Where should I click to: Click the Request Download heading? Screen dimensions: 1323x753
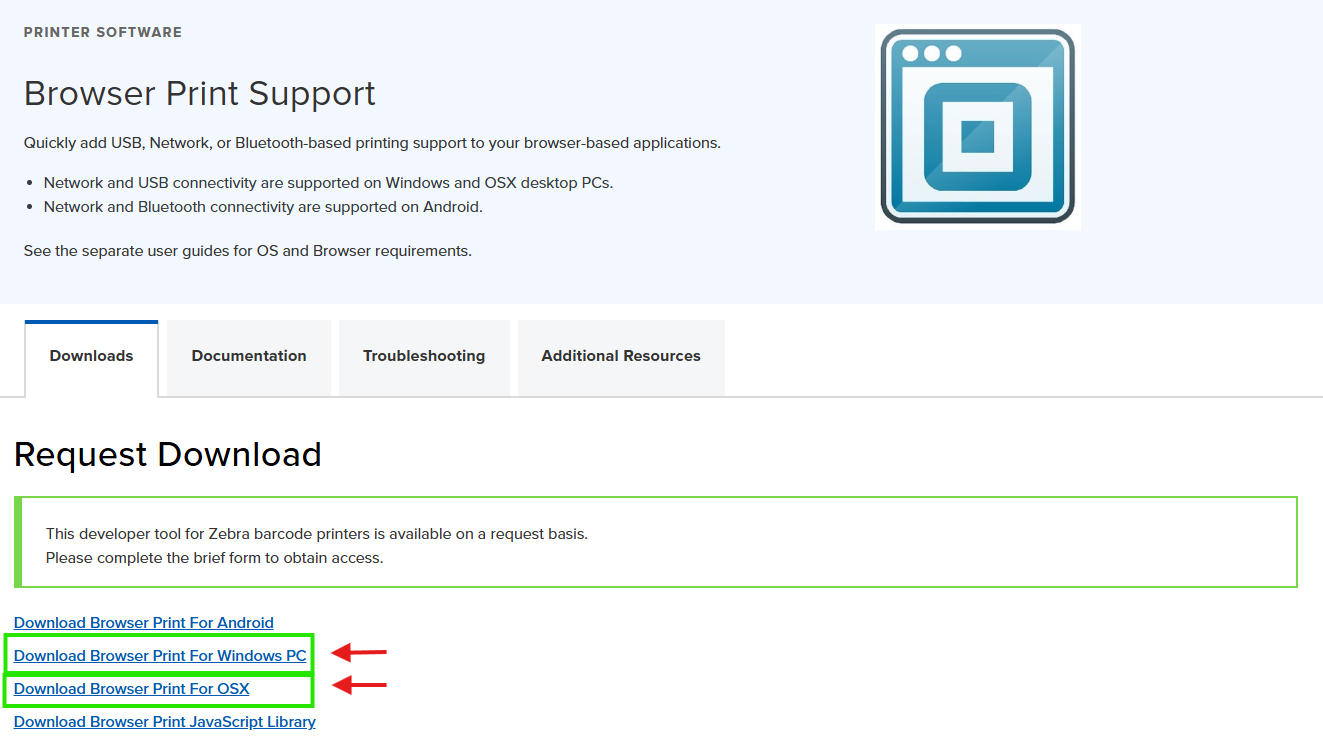(168, 454)
